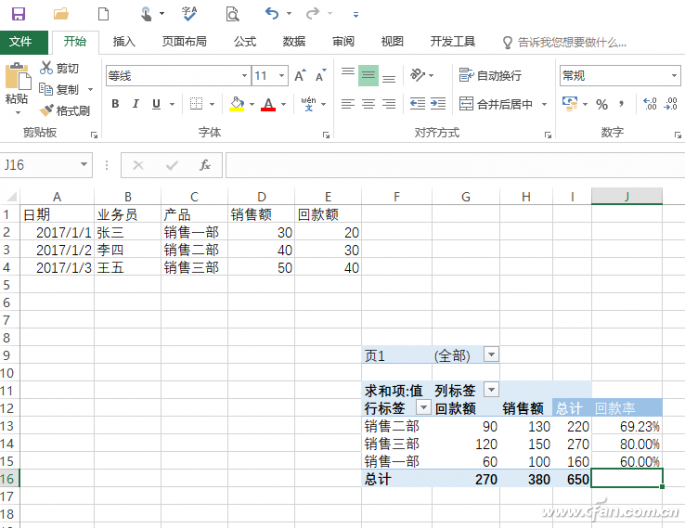
Task: Show phonetic guide wén icon
Action: click(308, 104)
